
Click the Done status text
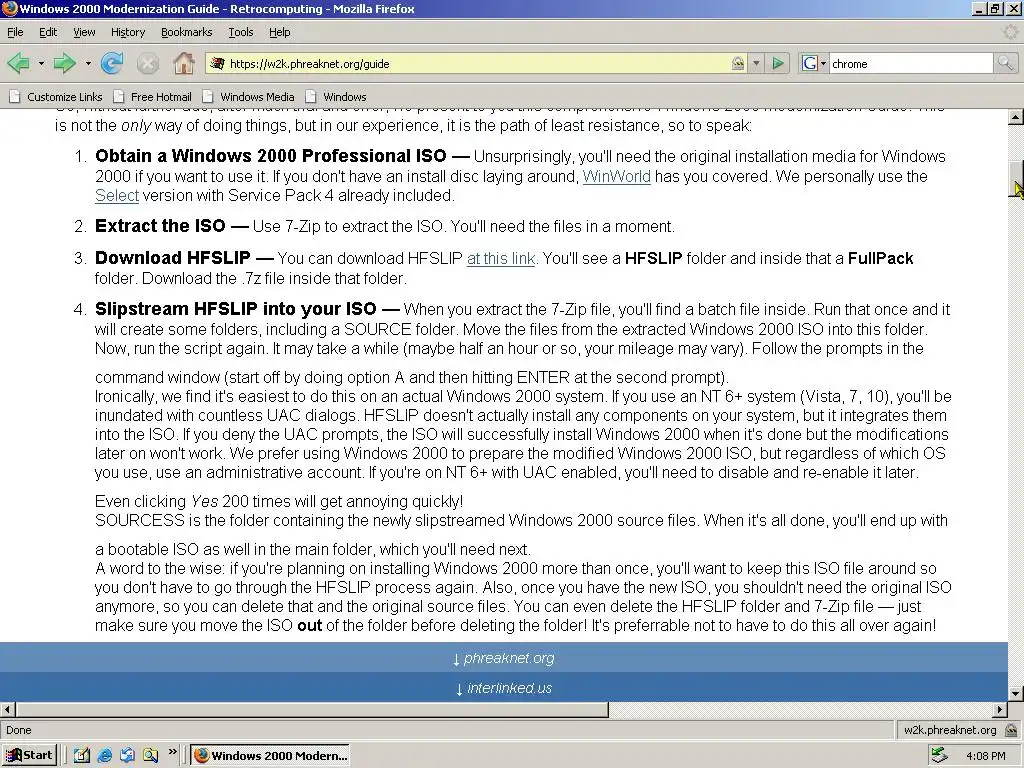pyautogui.click(x=19, y=730)
